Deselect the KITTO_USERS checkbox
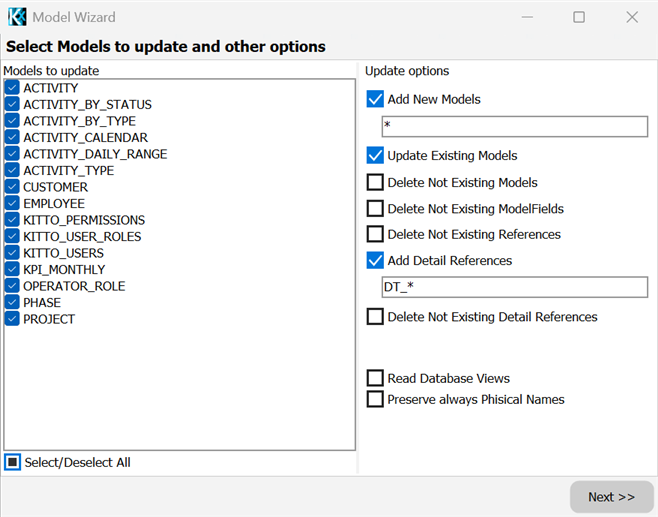Screen dimensions: 658x517 coord(12,253)
